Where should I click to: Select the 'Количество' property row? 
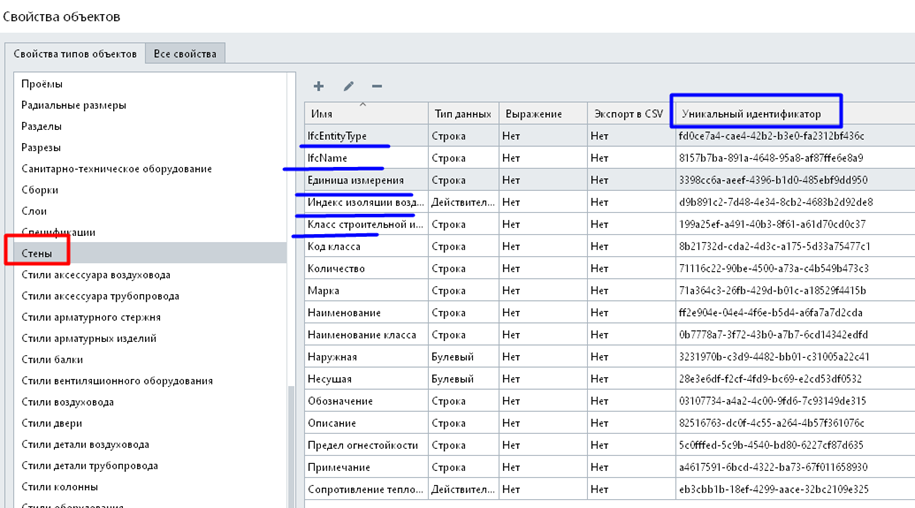[610, 268]
